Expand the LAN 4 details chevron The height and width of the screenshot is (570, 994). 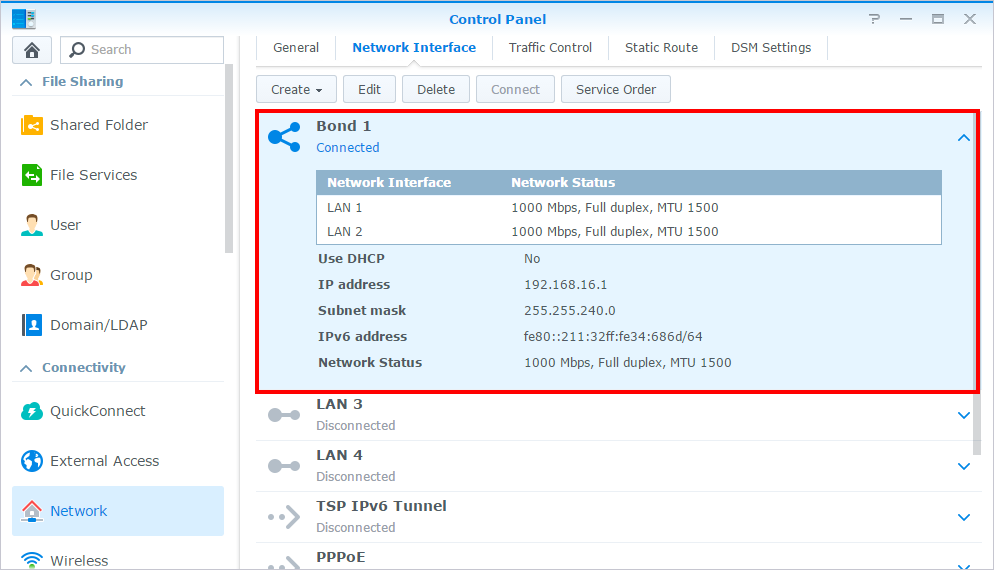(964, 467)
